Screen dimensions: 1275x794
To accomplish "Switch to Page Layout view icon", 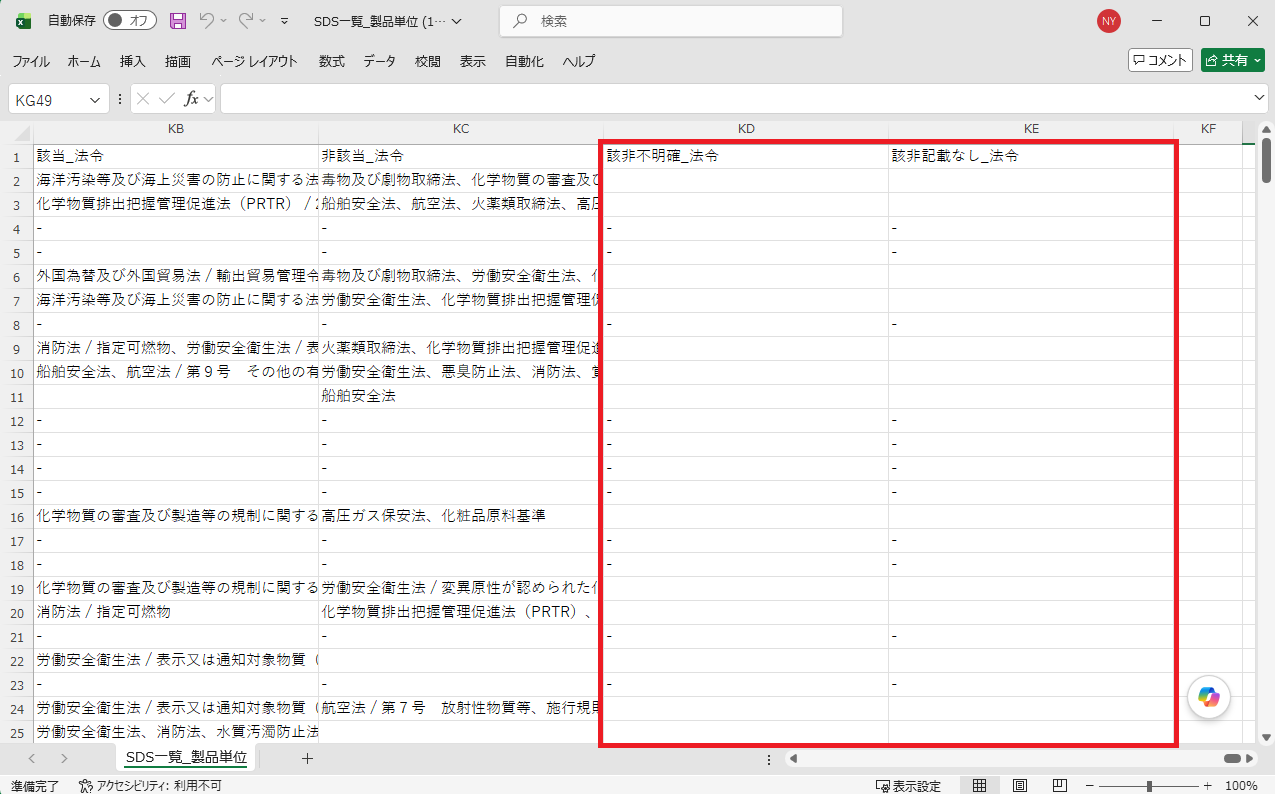I will pos(1020,786).
